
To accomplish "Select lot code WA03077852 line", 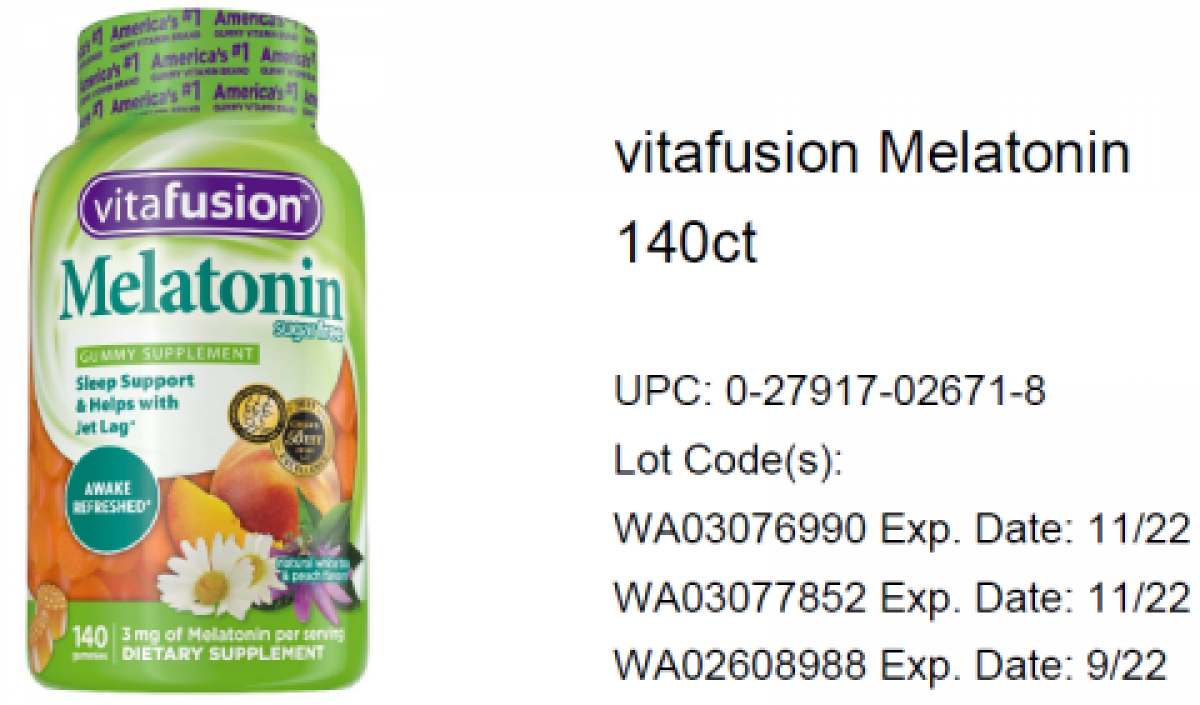I will click(902, 598).
